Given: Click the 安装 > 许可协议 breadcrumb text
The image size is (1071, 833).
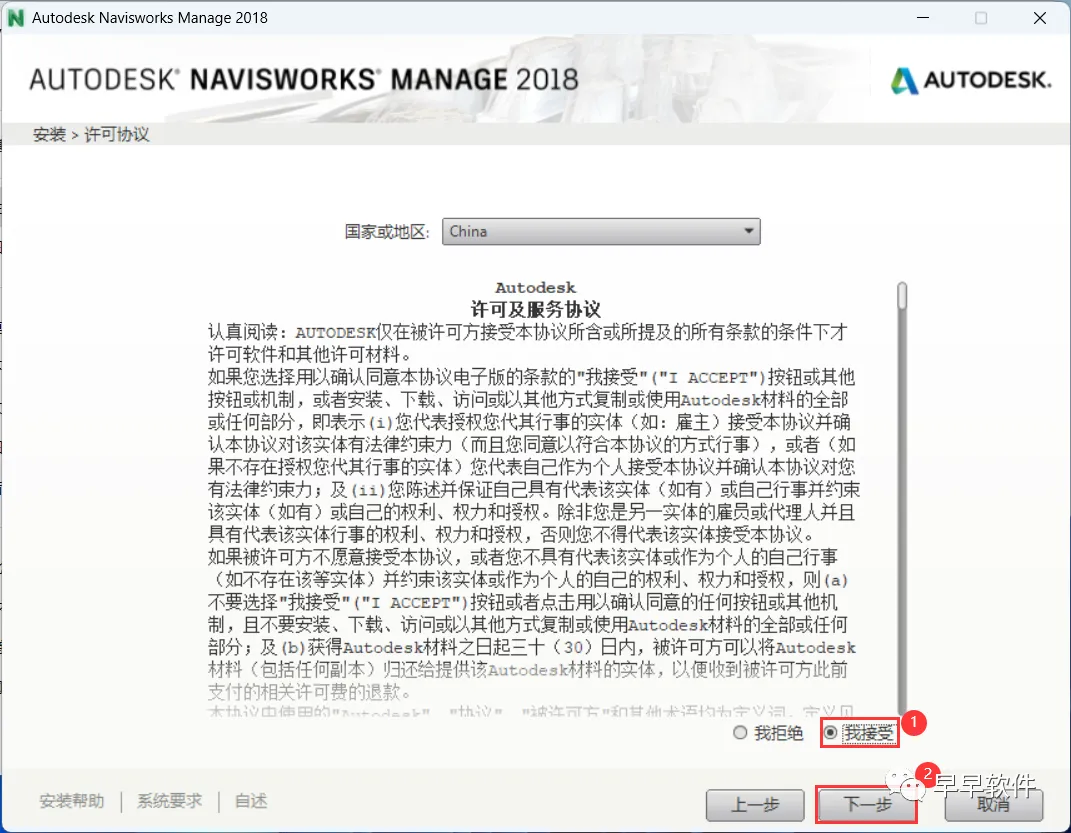Looking at the screenshot, I should (91, 135).
